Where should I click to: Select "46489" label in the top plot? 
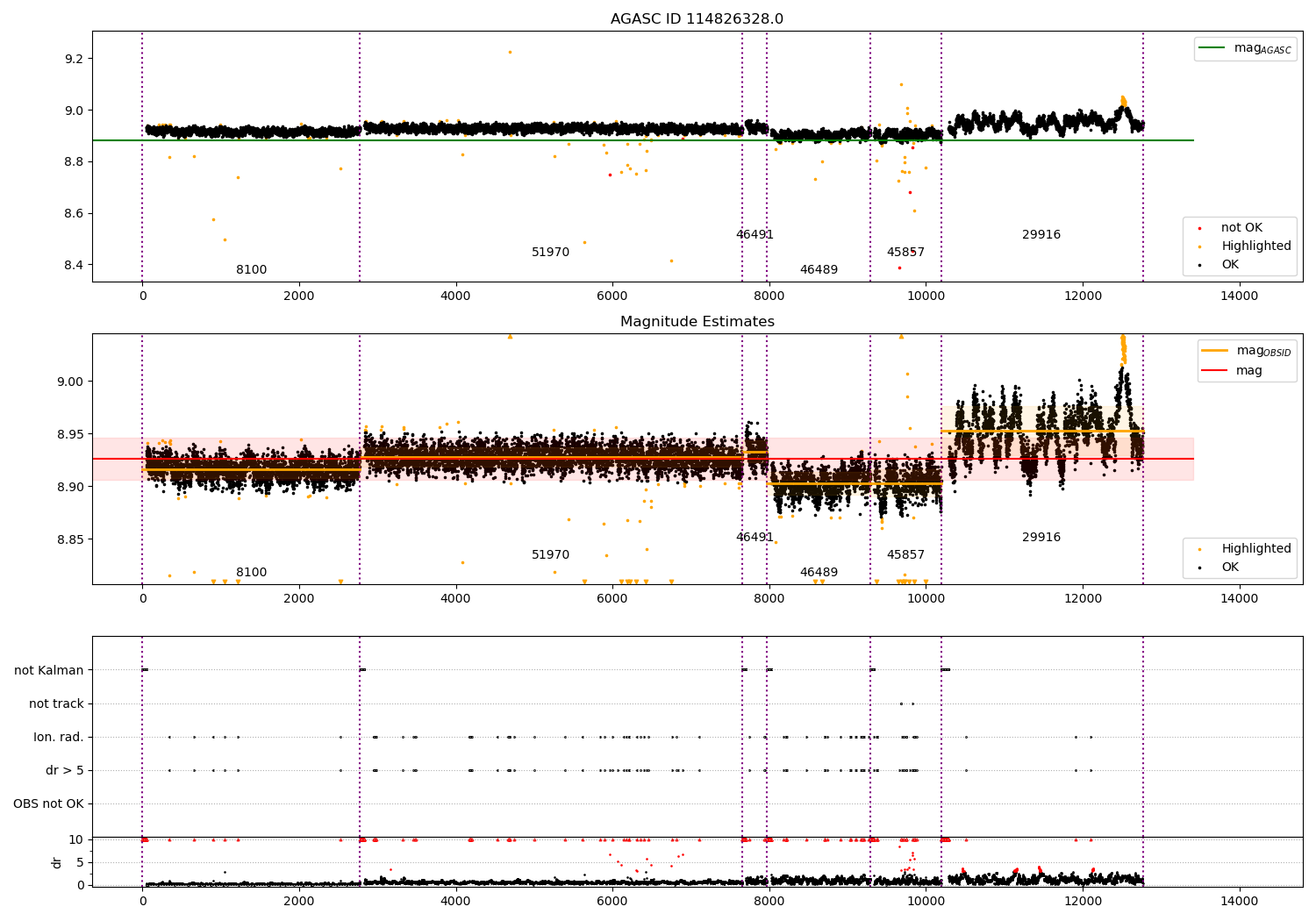(819, 270)
